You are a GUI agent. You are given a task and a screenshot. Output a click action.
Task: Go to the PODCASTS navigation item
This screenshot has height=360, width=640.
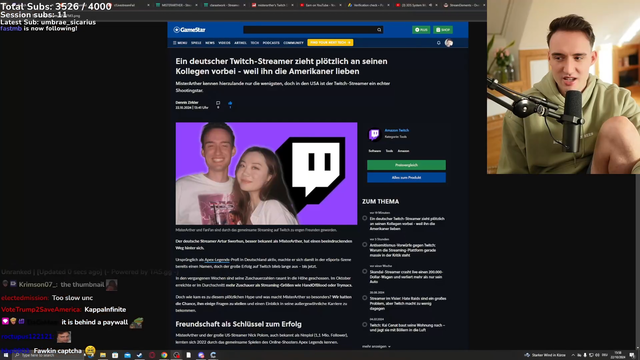271,43
